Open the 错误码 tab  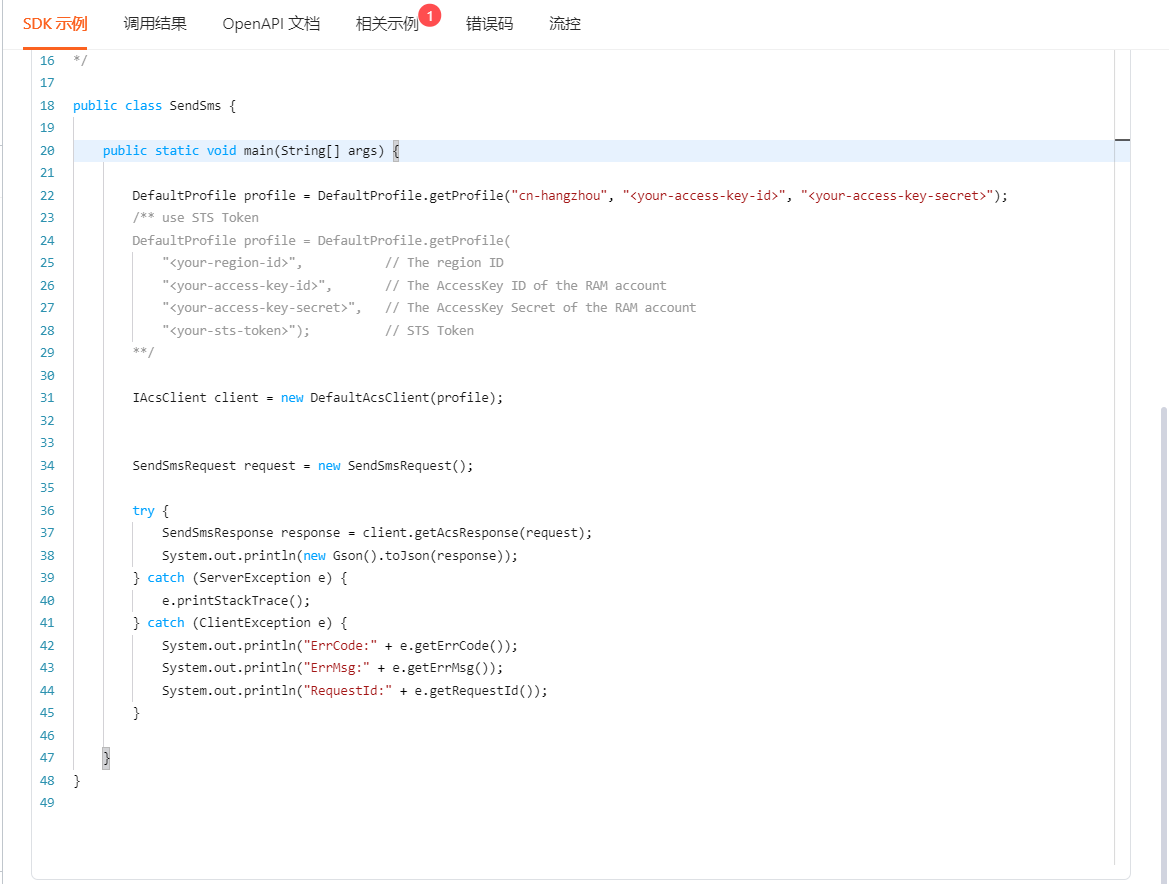(x=489, y=24)
